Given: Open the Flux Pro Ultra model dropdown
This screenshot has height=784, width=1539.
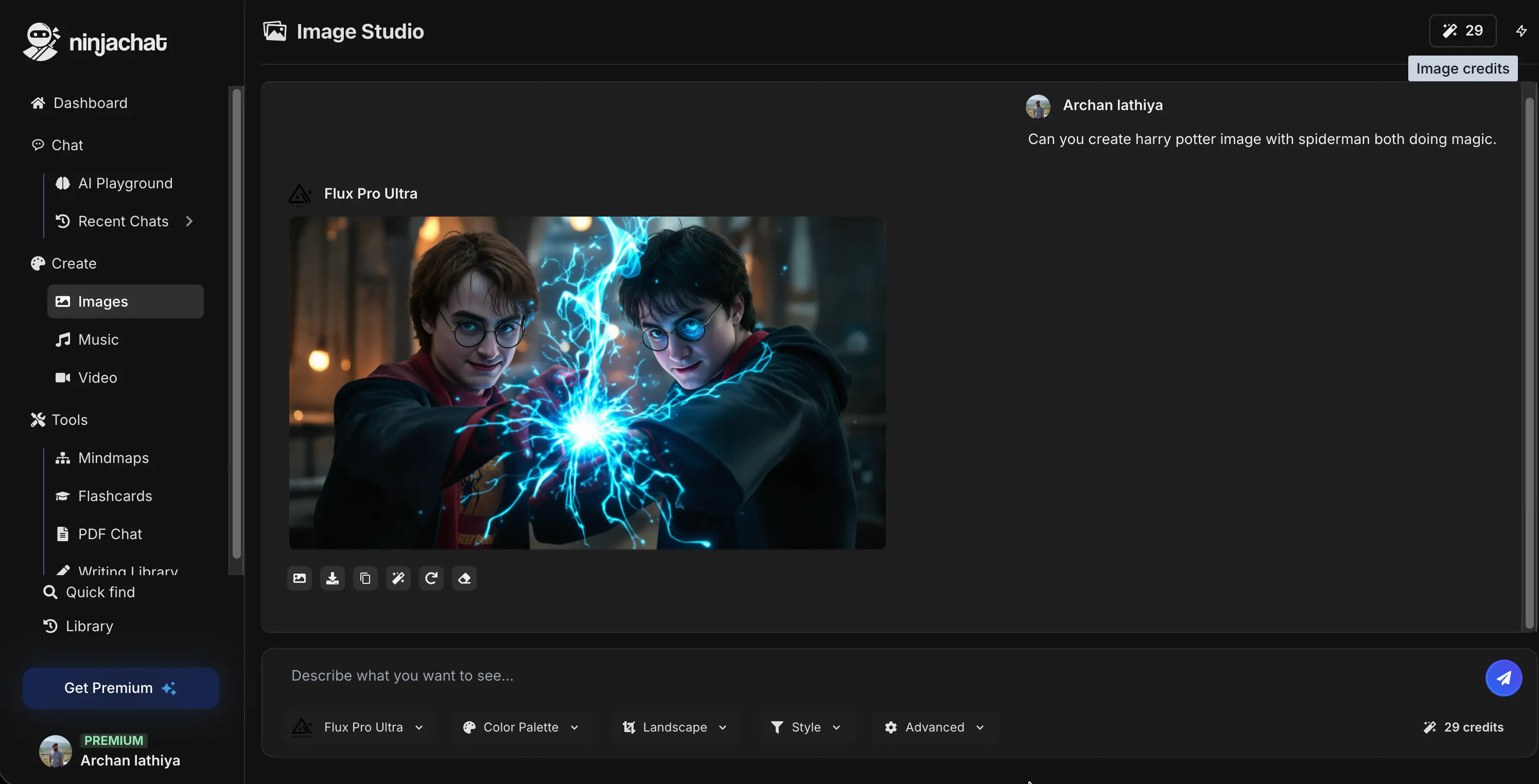Looking at the screenshot, I should point(358,727).
